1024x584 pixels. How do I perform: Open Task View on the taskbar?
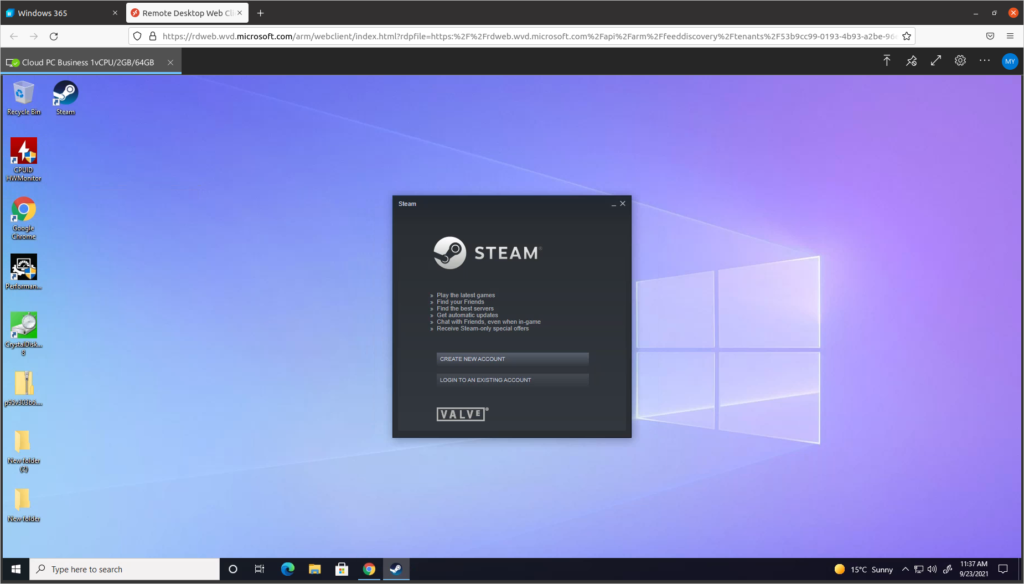click(259, 569)
